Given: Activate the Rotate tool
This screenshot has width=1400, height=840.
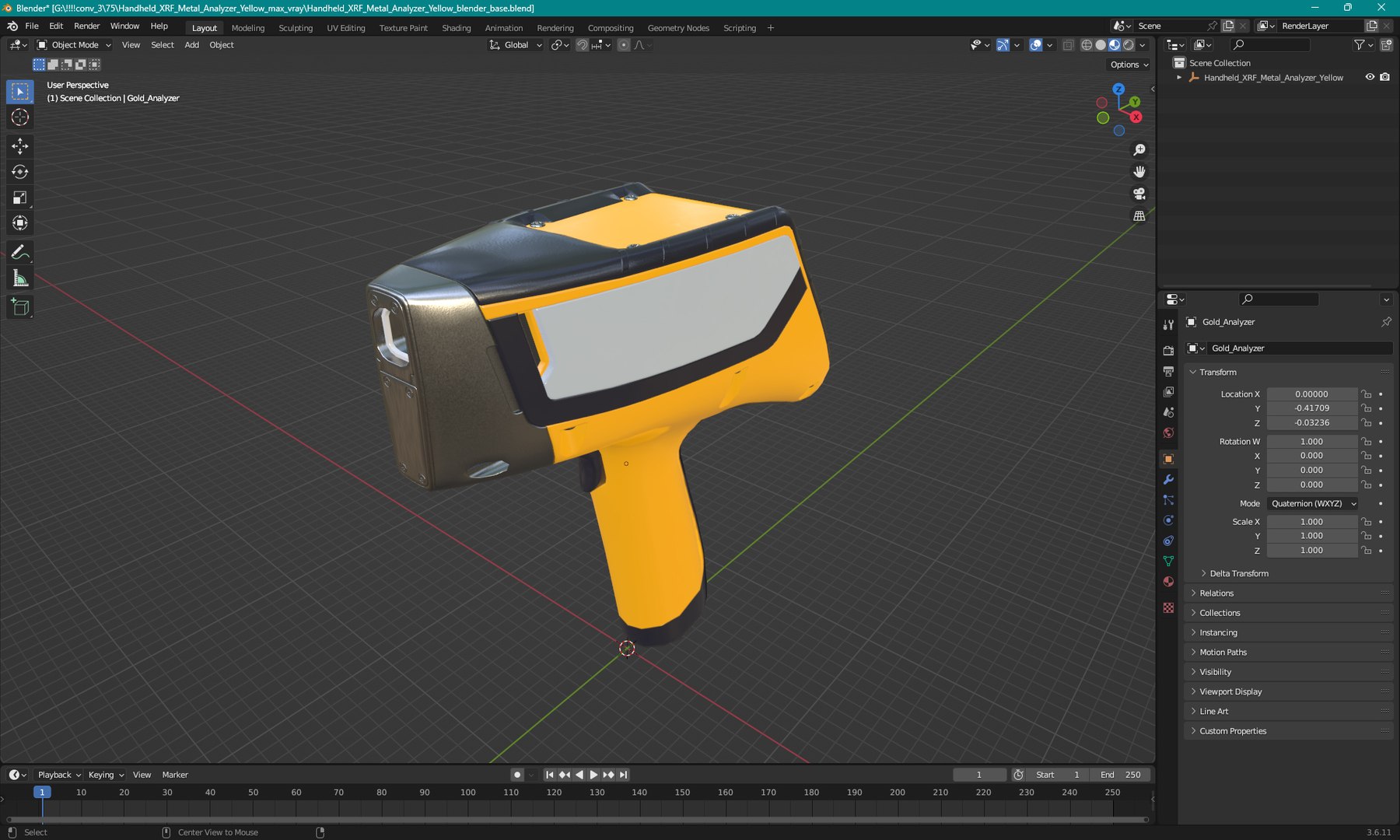Looking at the screenshot, I should 20,172.
